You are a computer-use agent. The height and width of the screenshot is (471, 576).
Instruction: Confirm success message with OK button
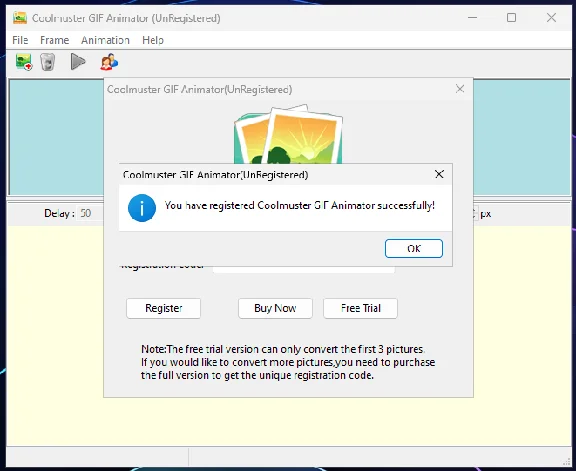(x=414, y=249)
